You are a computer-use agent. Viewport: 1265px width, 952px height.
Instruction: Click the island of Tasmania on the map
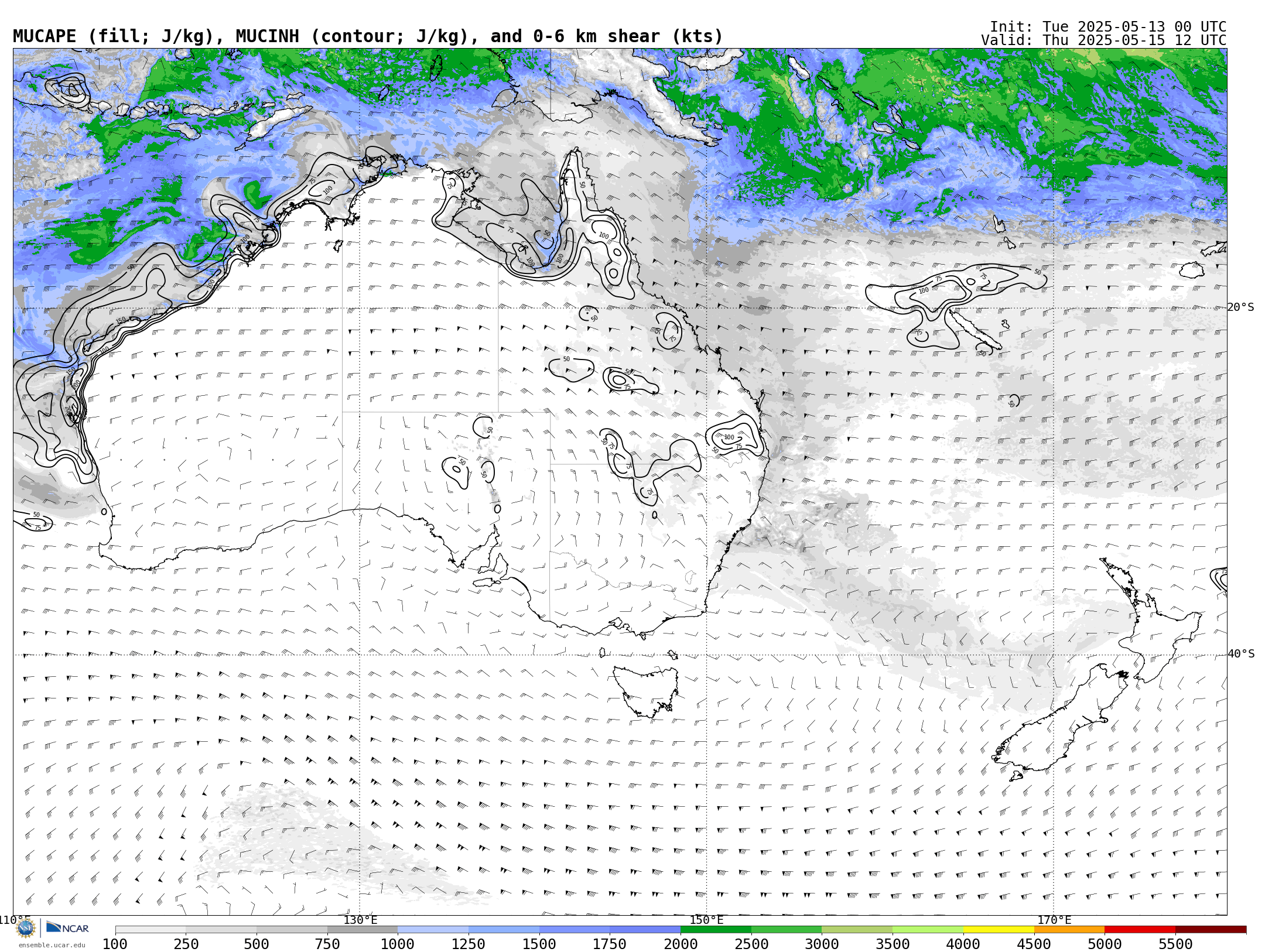647,691
